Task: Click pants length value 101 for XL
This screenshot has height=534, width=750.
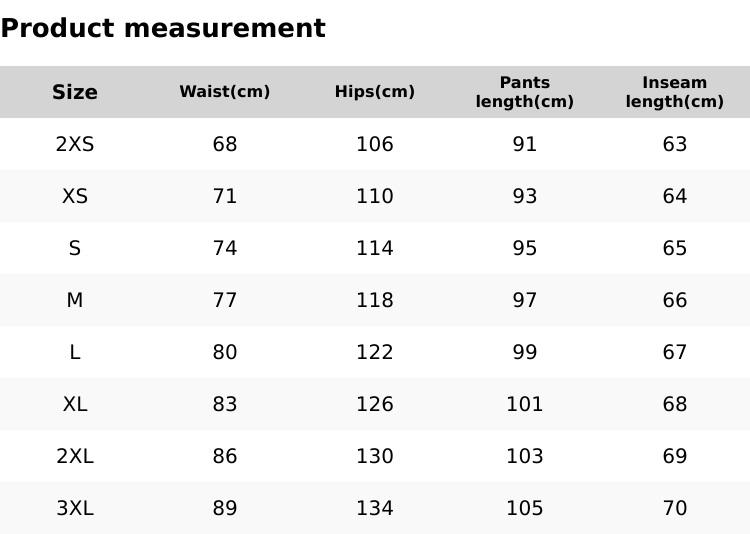Action: (525, 404)
